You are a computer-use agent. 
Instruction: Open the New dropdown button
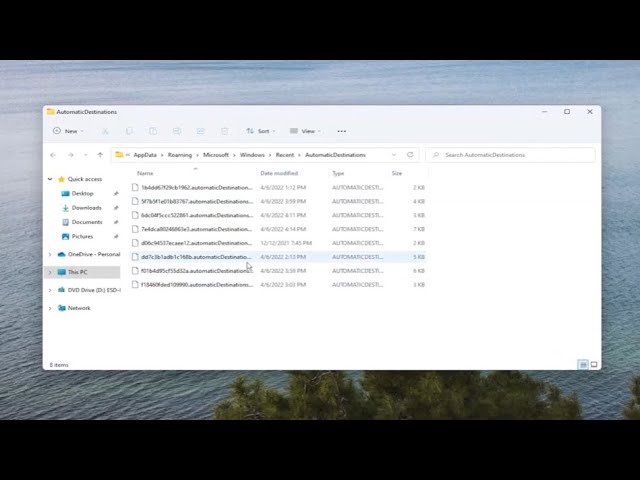pyautogui.click(x=68, y=131)
